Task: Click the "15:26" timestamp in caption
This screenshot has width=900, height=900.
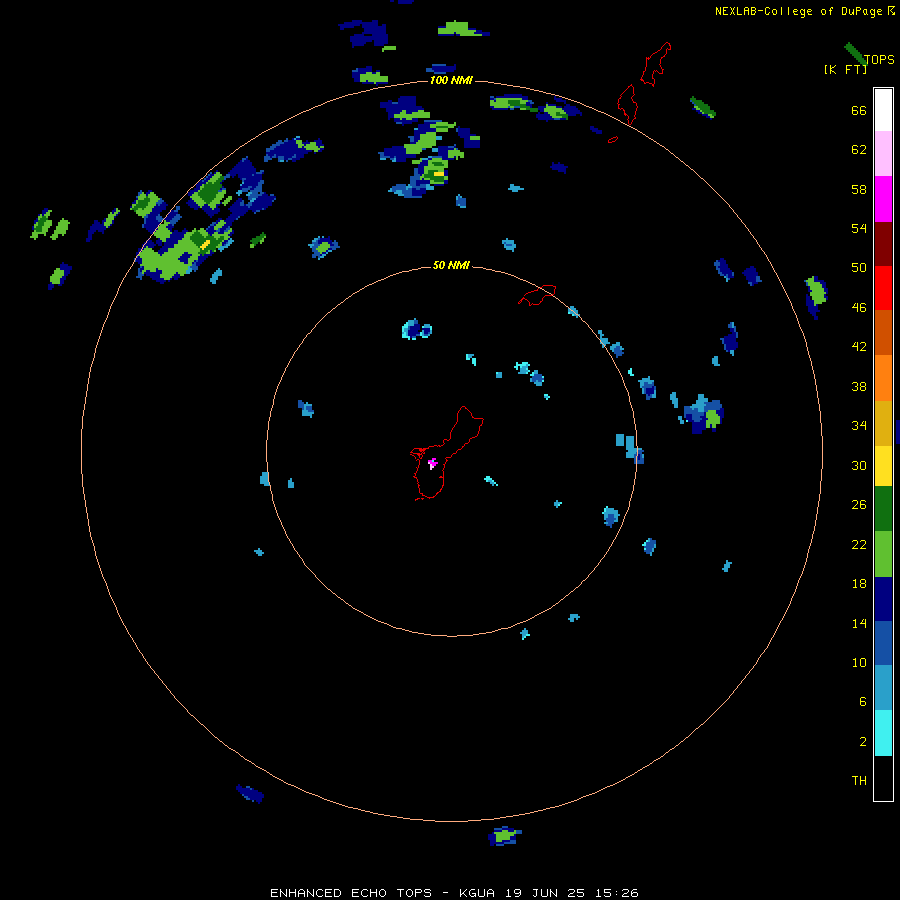Action: [616, 893]
